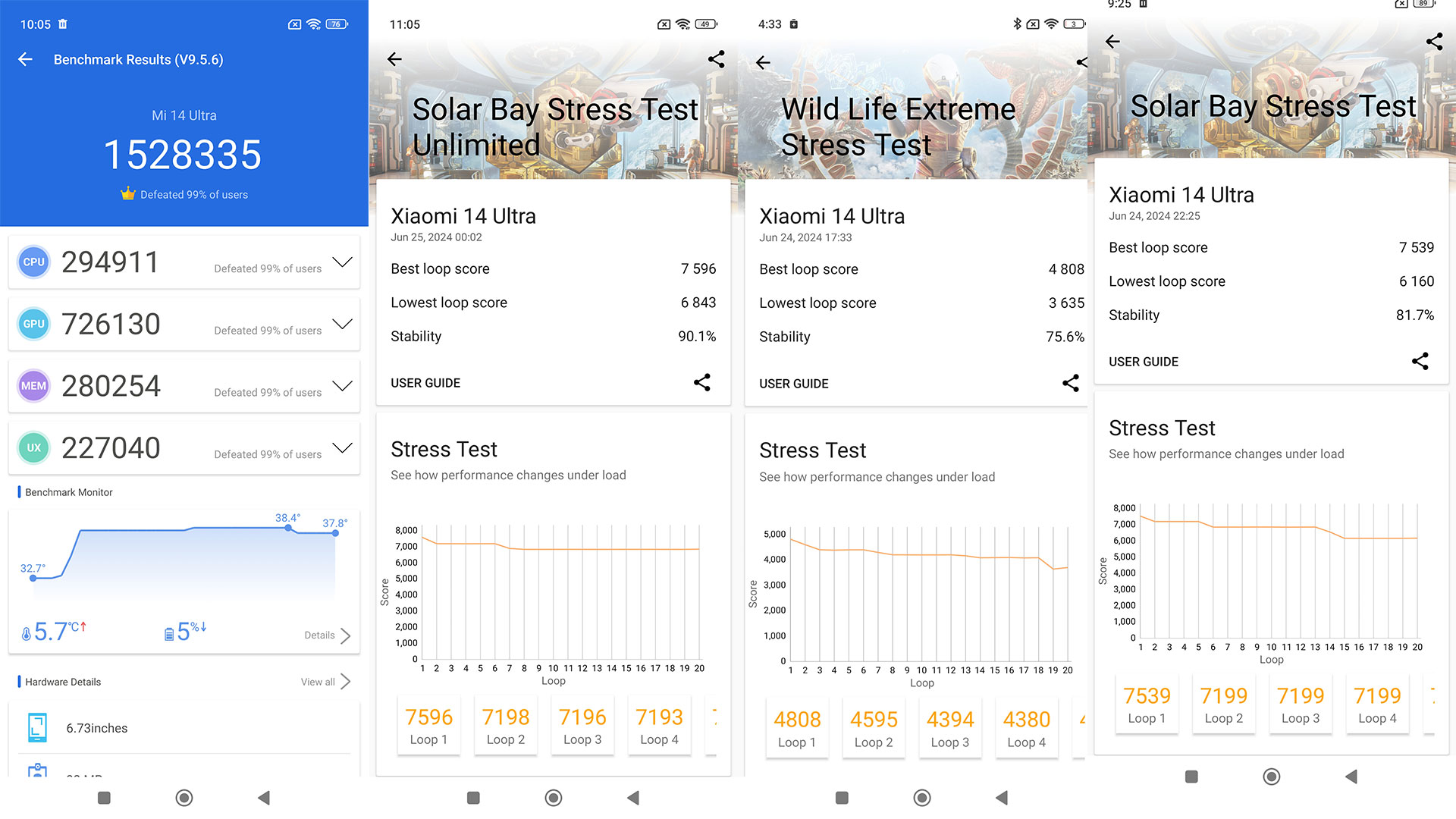Select Loop 2 score 7198 card
The width and height of the screenshot is (1456, 819).
[x=506, y=726]
